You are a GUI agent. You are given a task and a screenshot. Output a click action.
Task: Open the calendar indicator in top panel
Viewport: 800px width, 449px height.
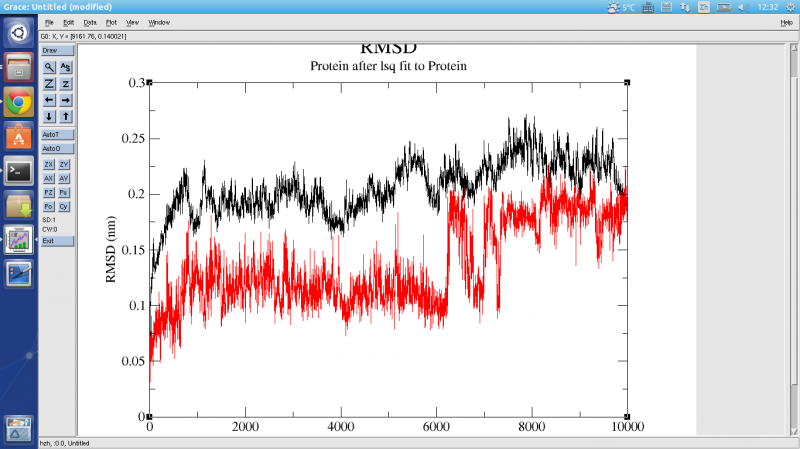[x=666, y=7]
